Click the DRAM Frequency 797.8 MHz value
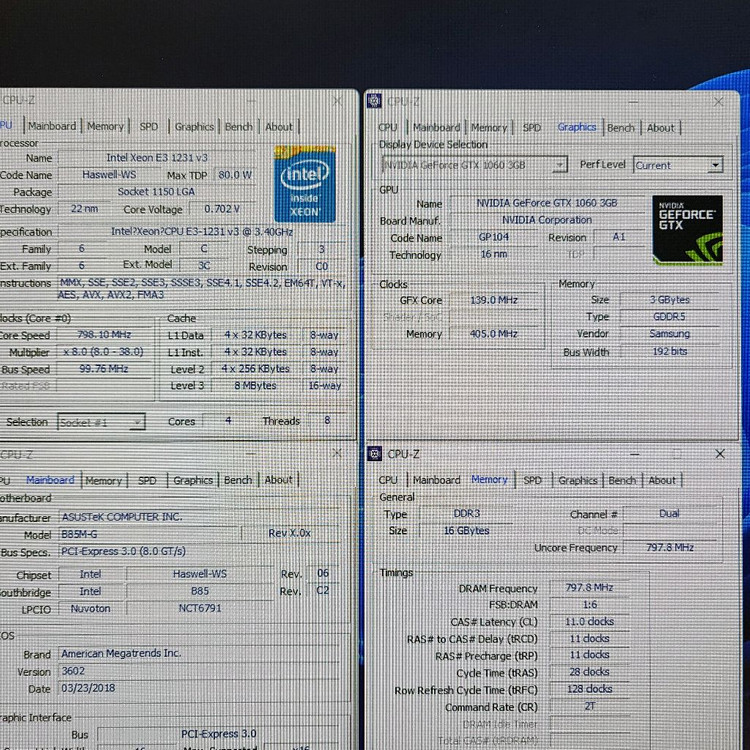Image resolution: width=750 pixels, height=750 pixels. tap(589, 587)
